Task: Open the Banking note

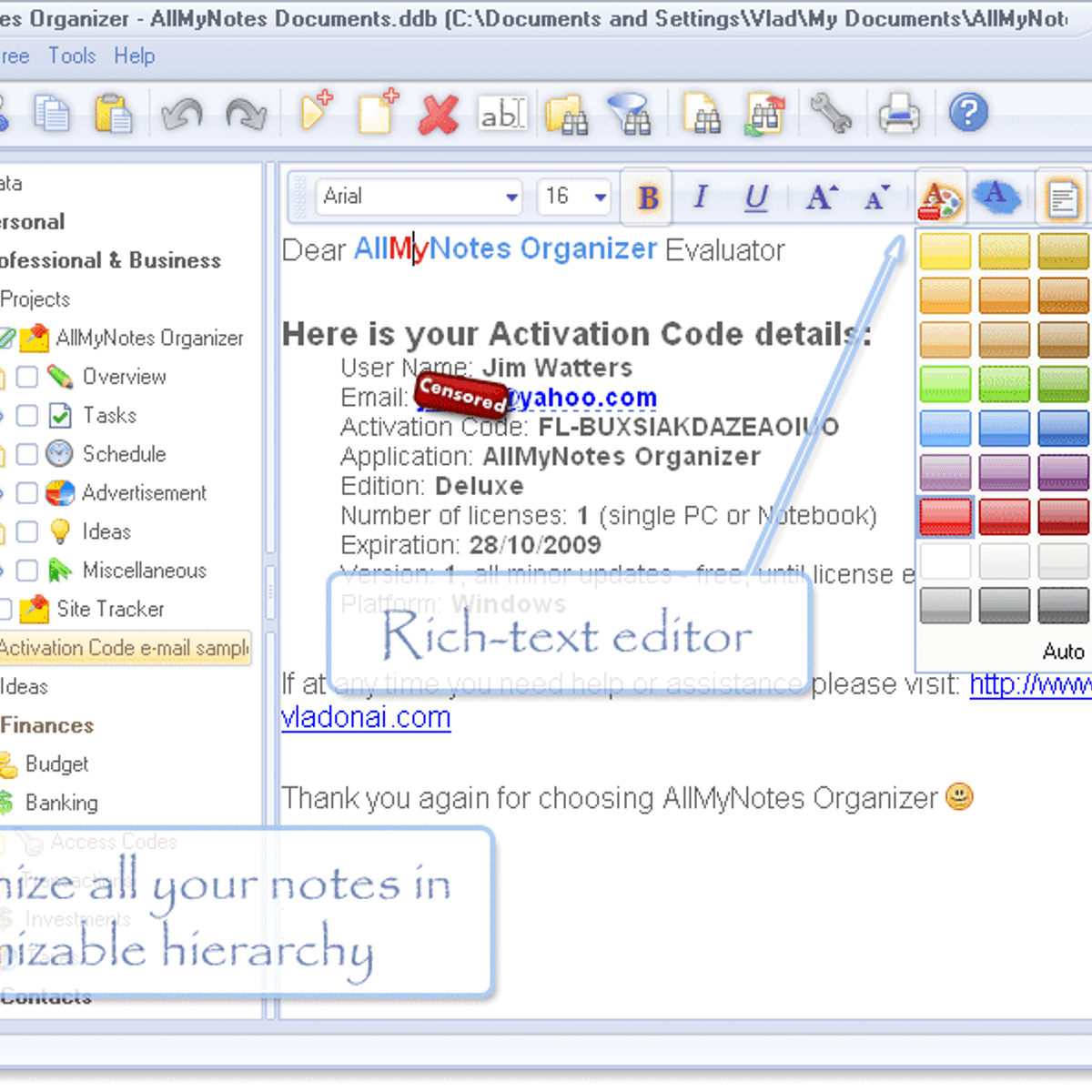Action: [61, 803]
